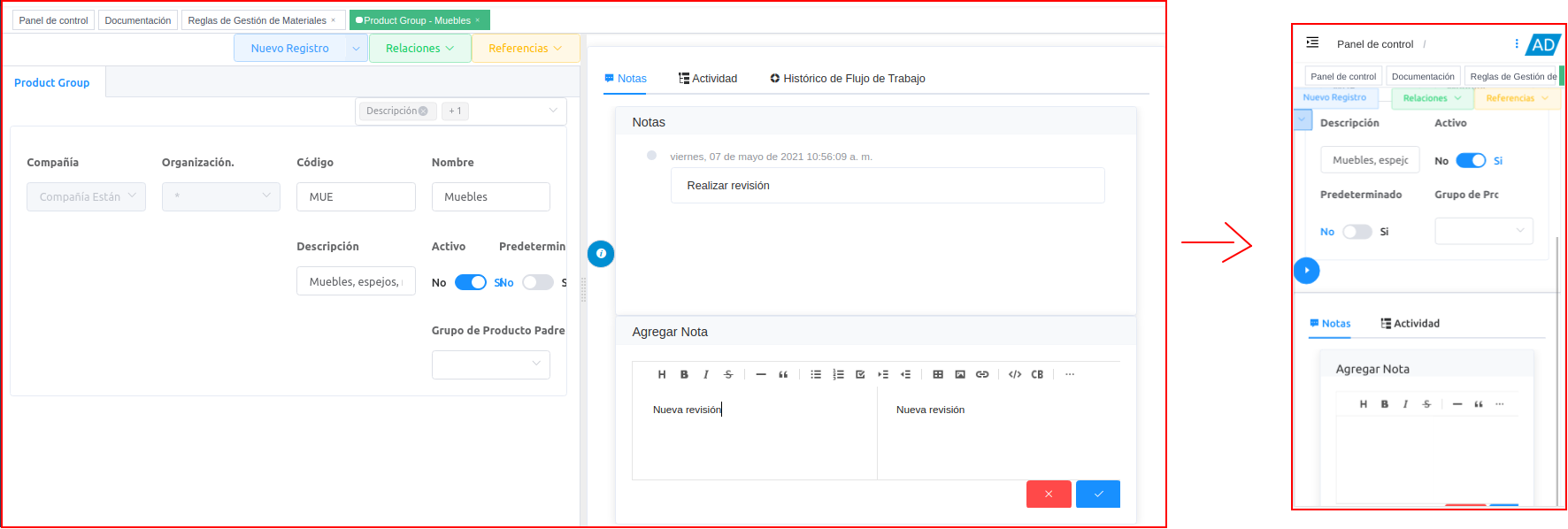
Task: Click the italic icon in the note toolbar
Action: (705, 374)
